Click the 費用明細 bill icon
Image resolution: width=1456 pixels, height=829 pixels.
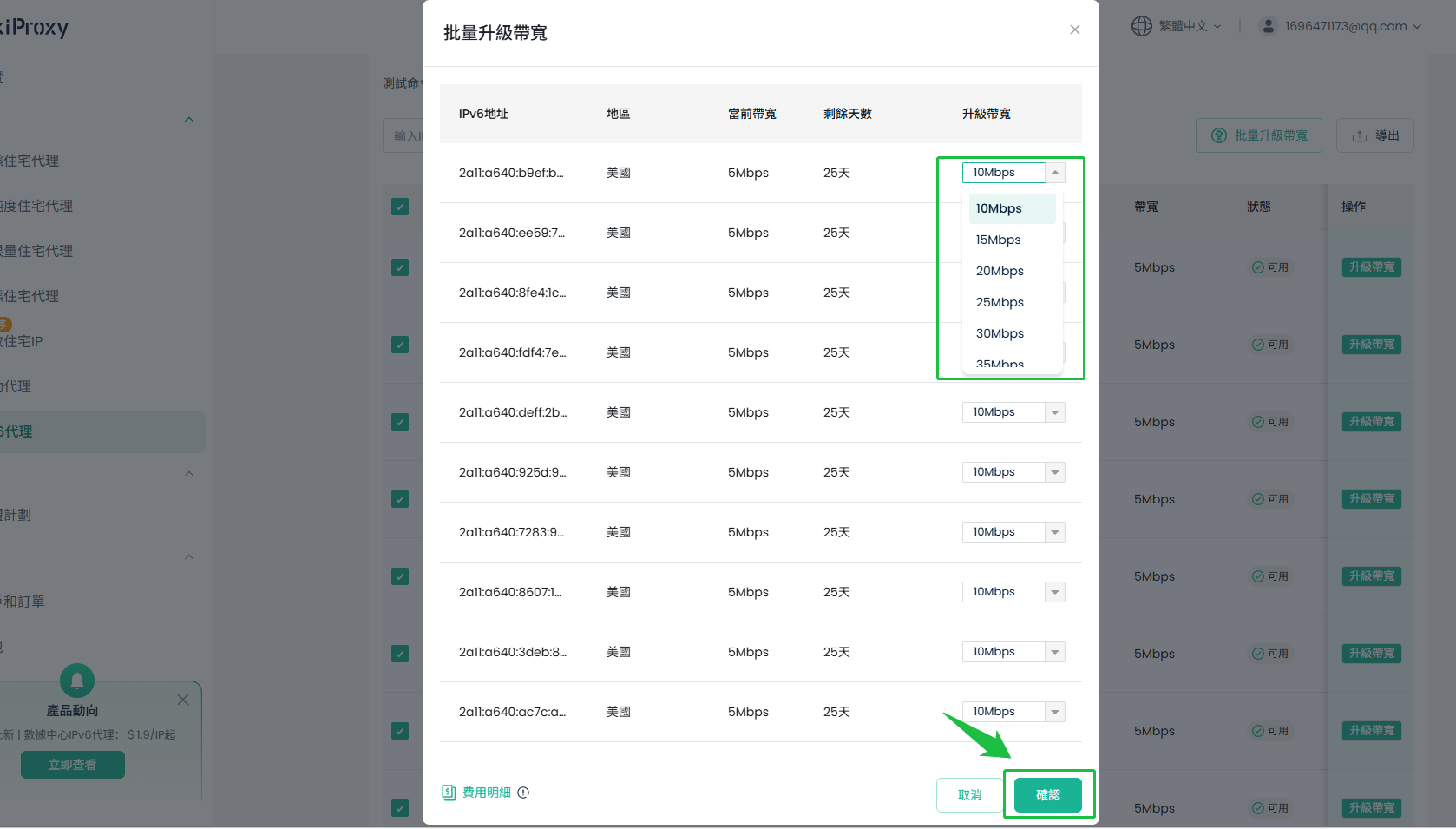(449, 793)
